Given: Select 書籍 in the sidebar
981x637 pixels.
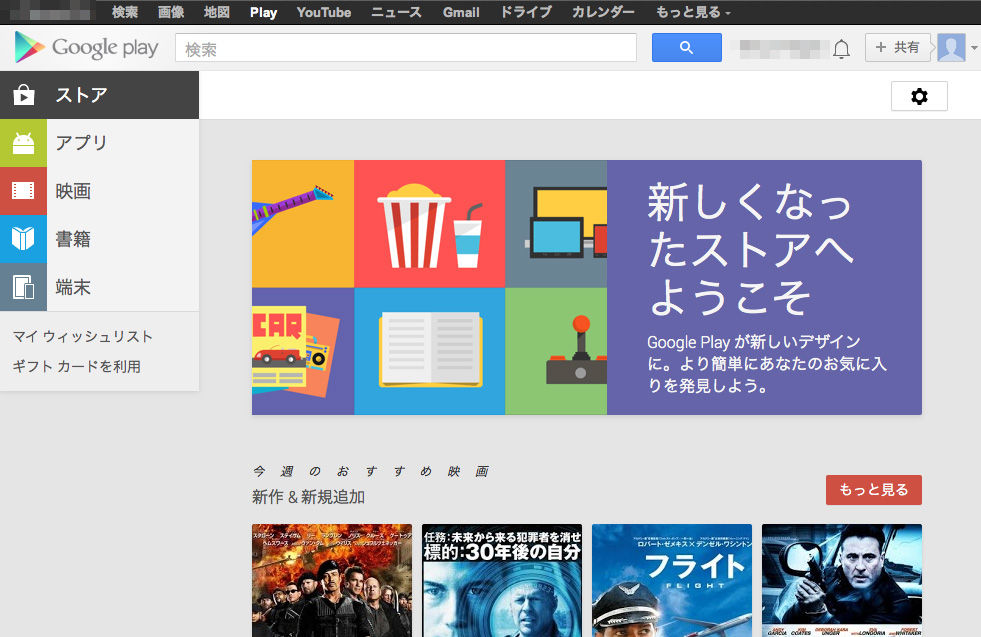Looking at the screenshot, I should [x=99, y=239].
